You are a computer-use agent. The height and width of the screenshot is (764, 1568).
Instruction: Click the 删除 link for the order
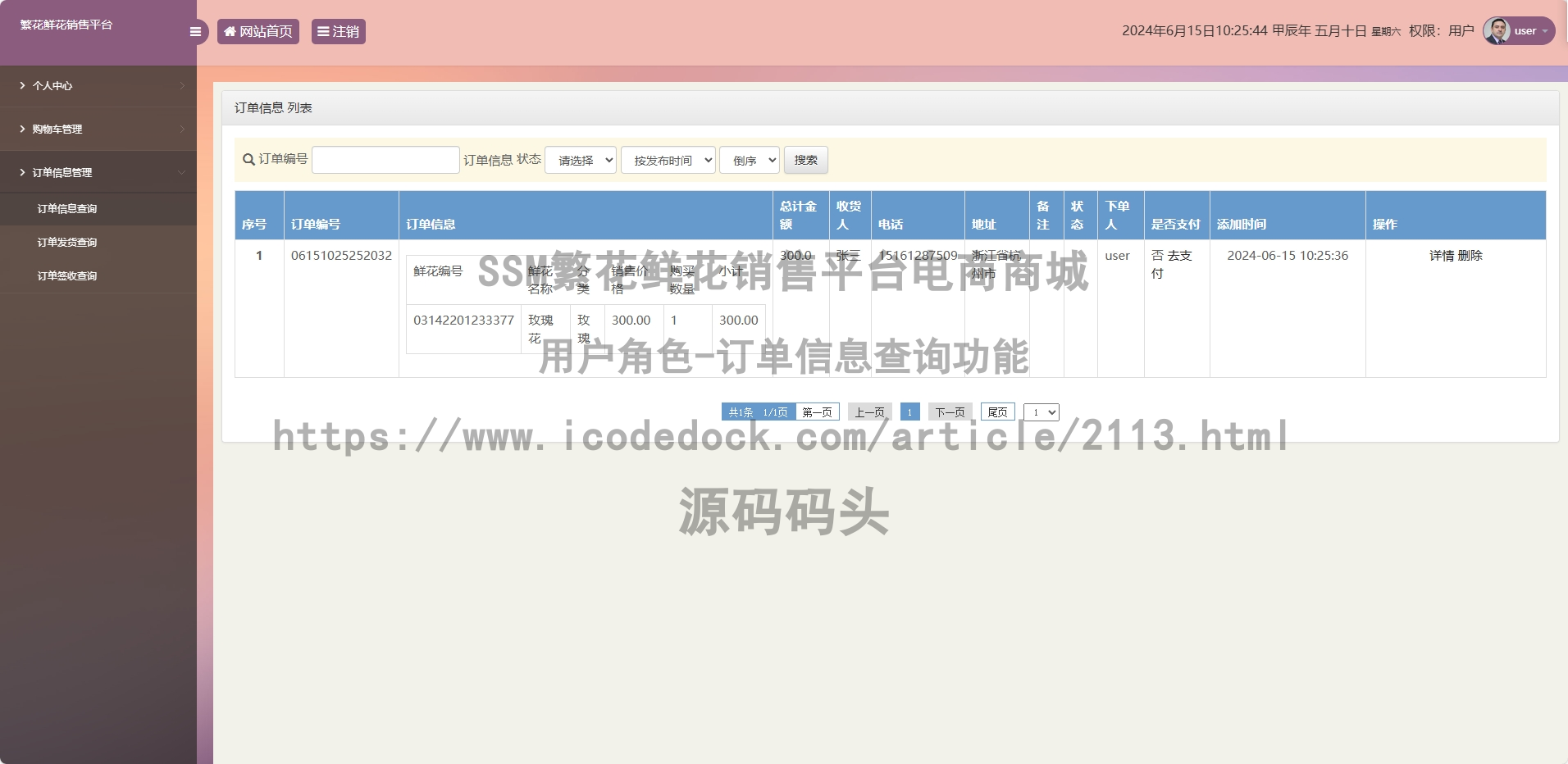pos(1470,256)
